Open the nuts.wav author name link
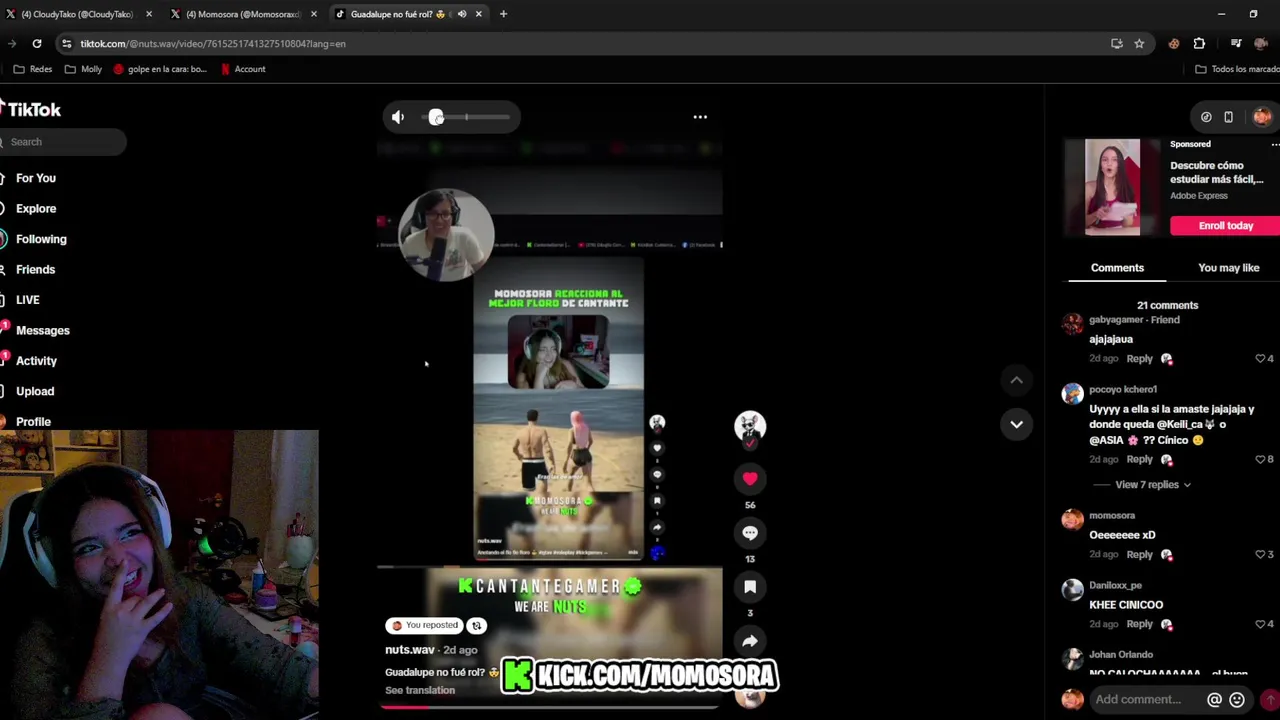The height and width of the screenshot is (720, 1280). coord(410,650)
